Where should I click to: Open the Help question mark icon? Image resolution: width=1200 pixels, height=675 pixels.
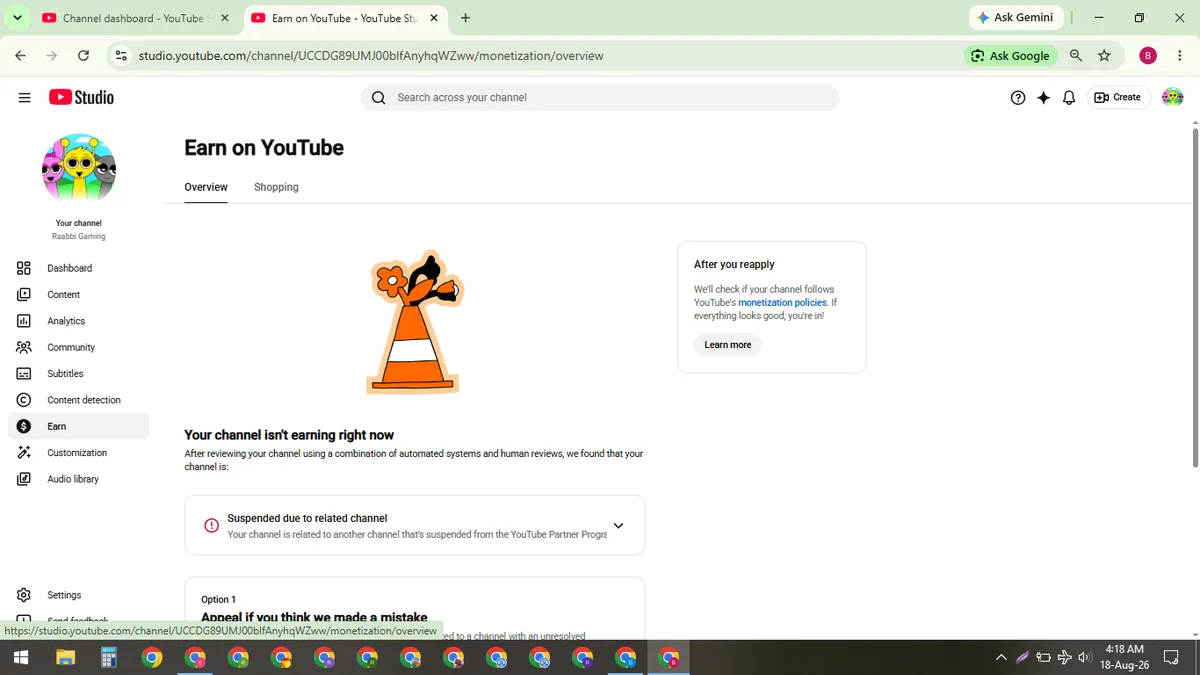1018,97
